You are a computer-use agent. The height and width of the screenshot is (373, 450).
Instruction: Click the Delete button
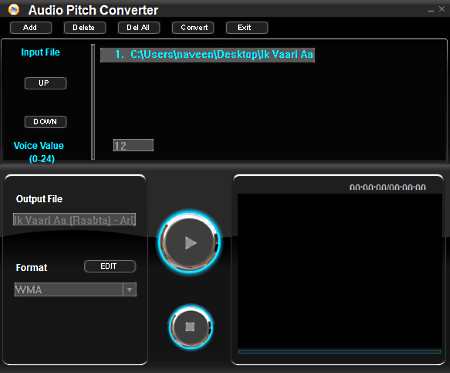coord(85,28)
